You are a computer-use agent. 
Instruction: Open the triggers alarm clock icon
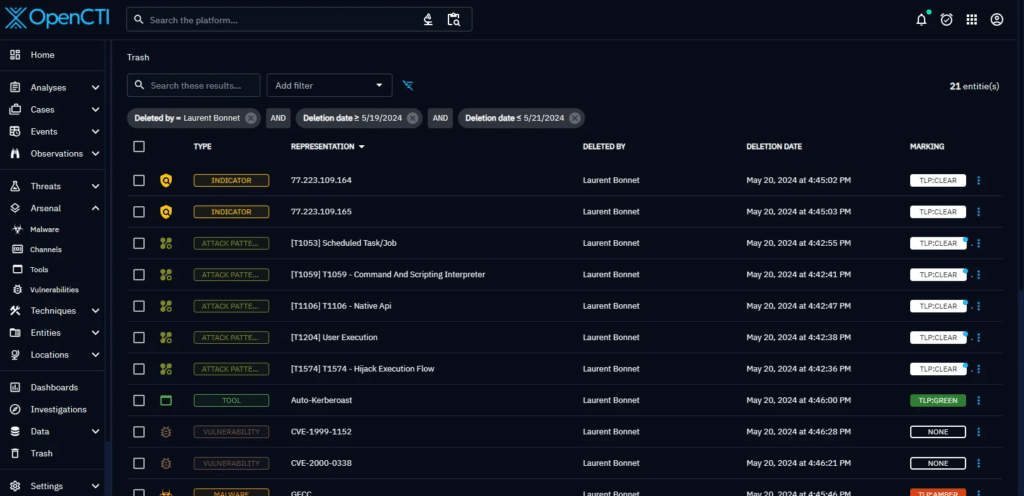[x=946, y=19]
